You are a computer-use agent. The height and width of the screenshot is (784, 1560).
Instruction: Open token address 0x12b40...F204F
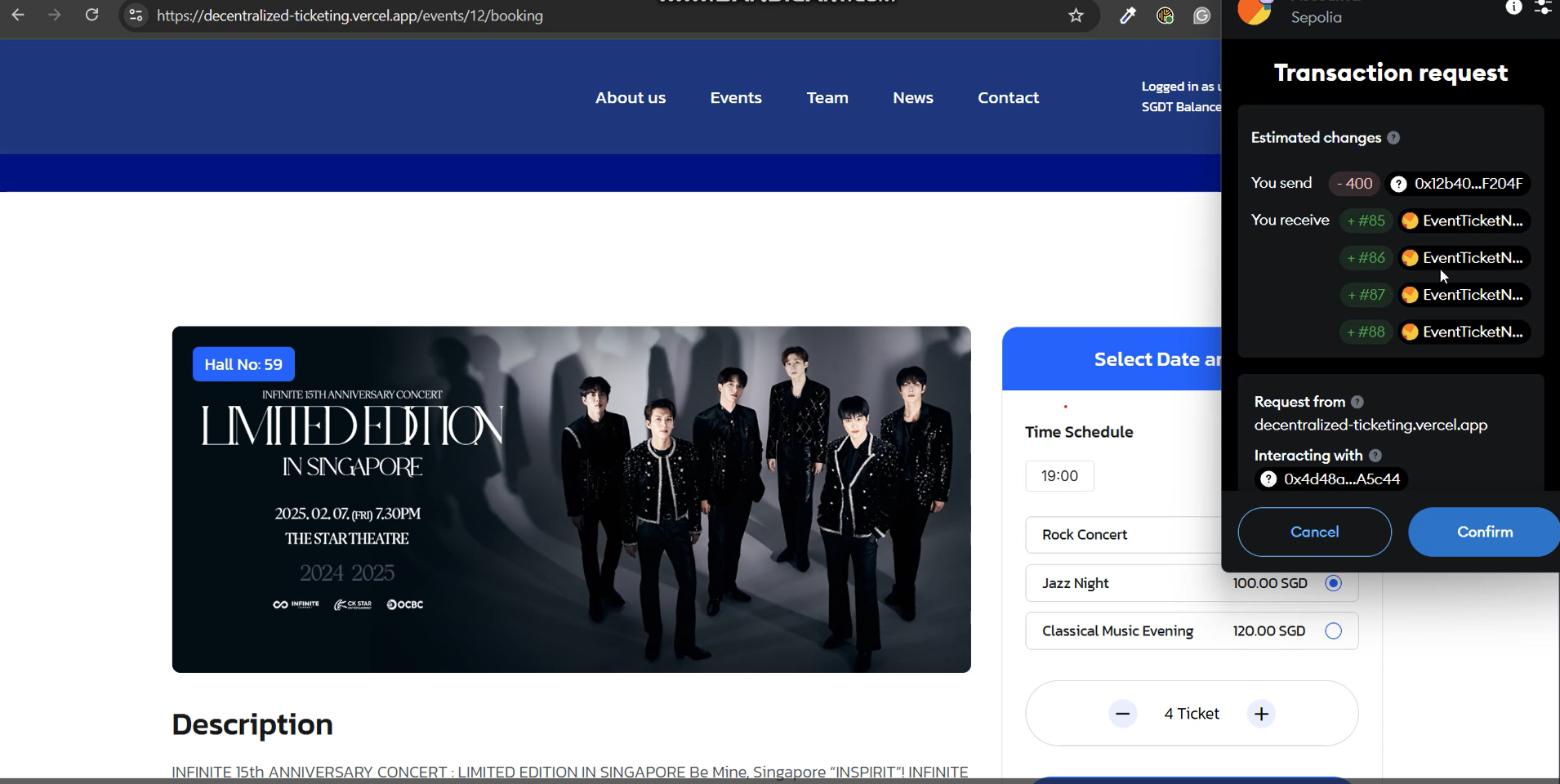coord(1459,184)
